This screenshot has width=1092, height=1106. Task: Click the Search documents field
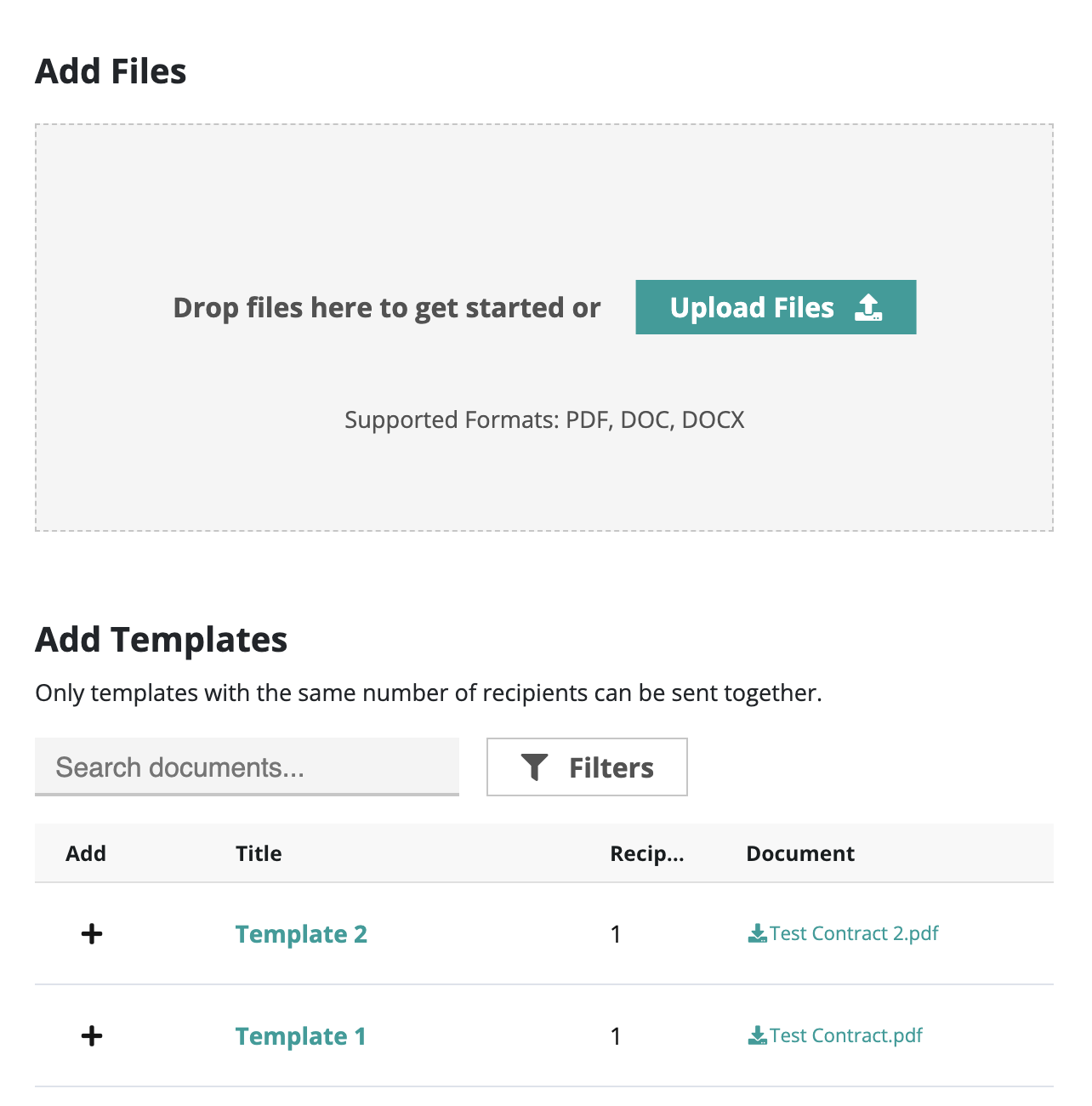(x=247, y=767)
